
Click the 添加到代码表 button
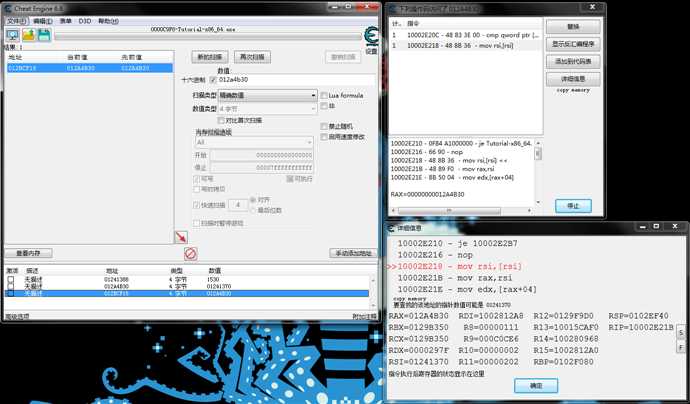click(573, 62)
